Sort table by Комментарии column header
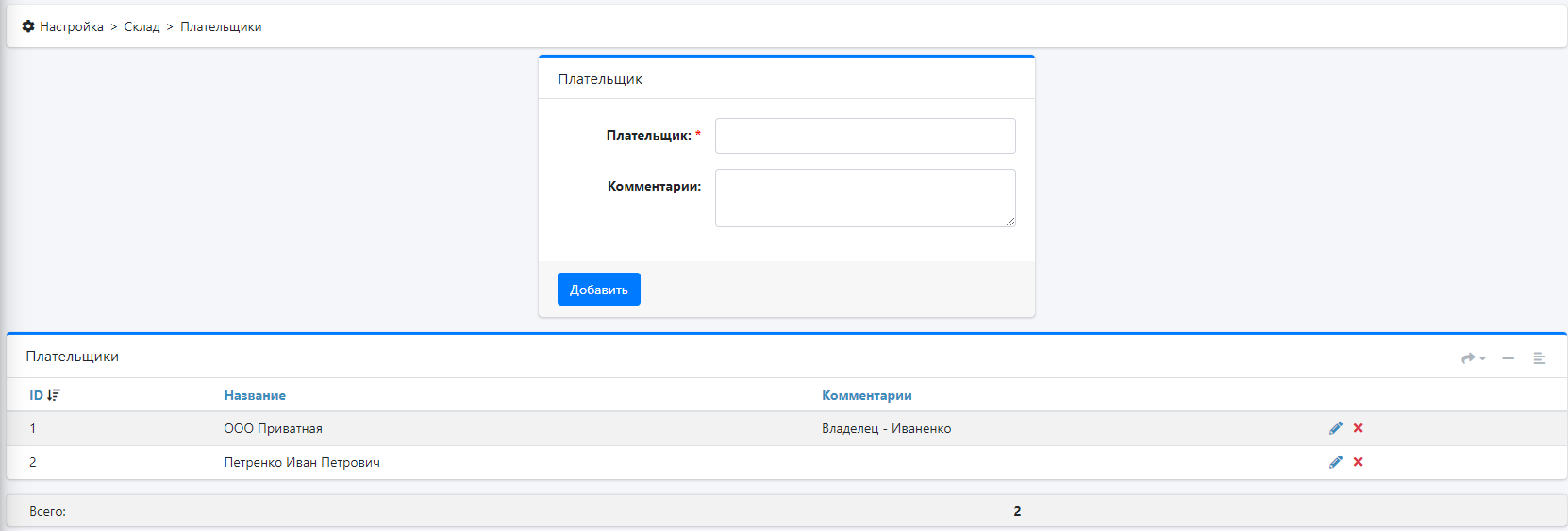 [866, 395]
